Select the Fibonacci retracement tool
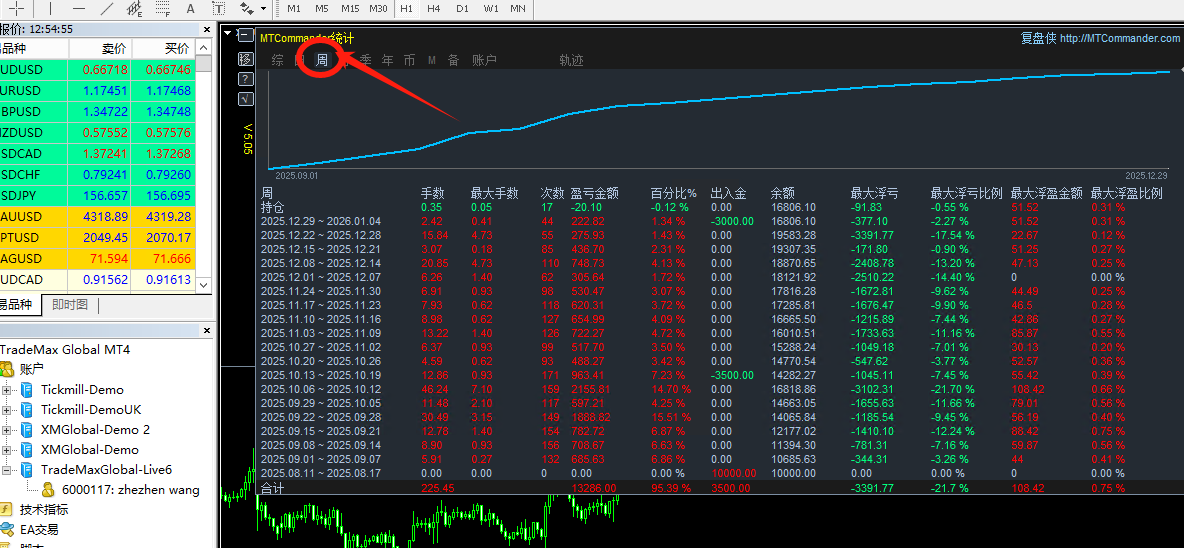This screenshot has height=548, width=1184. [x=162, y=8]
